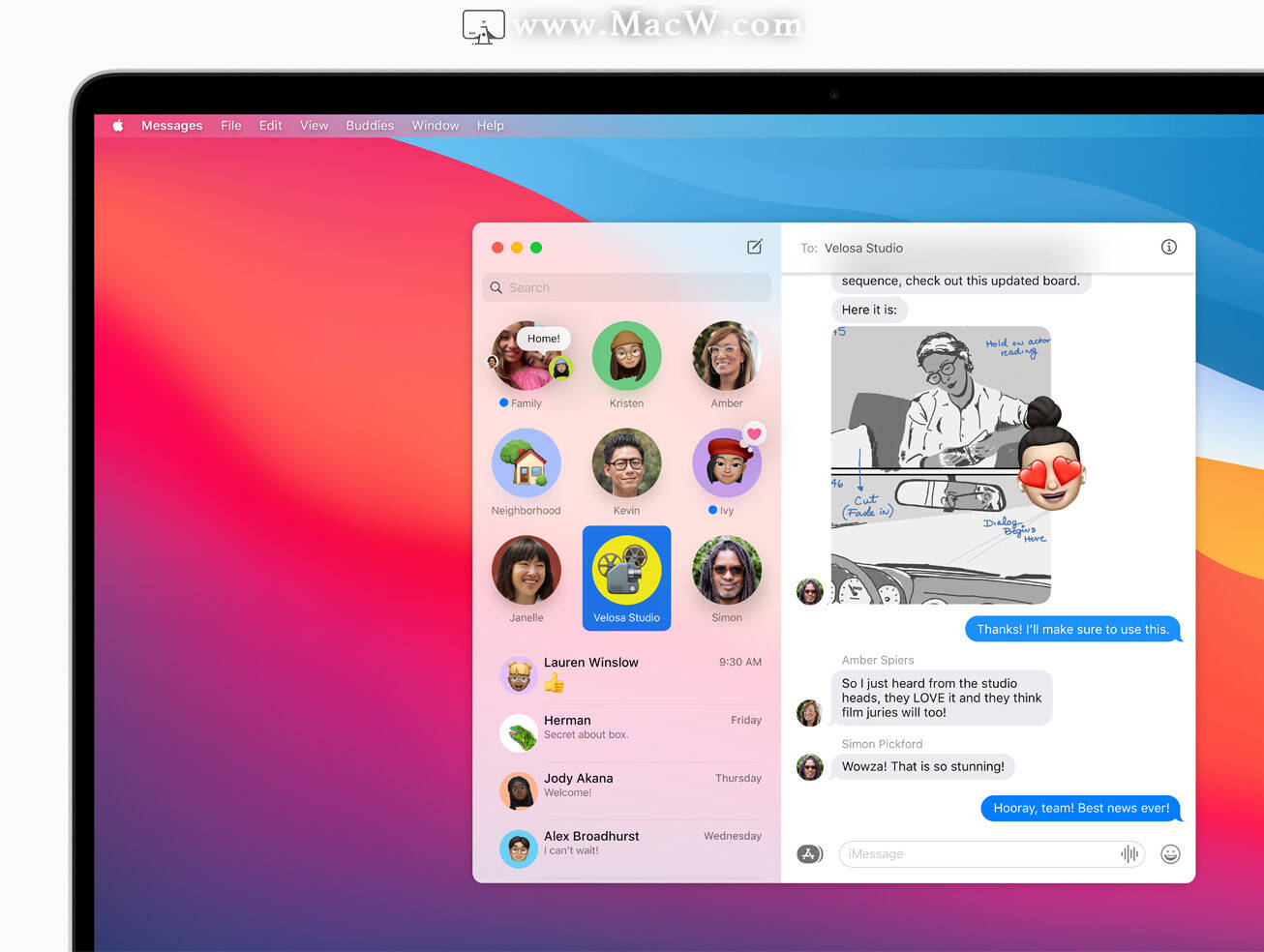The image size is (1264, 952).
Task: Select the Velosa Studio pinned conversation
Action: pos(626,579)
